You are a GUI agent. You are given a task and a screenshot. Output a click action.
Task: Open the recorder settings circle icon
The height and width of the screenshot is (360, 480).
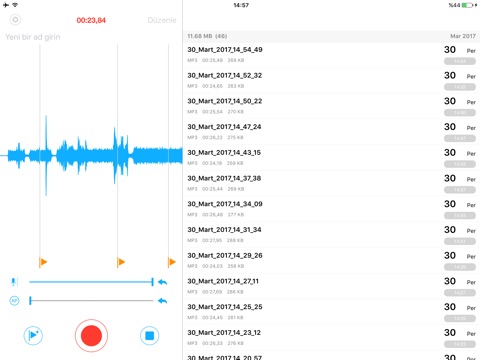click(x=15, y=20)
